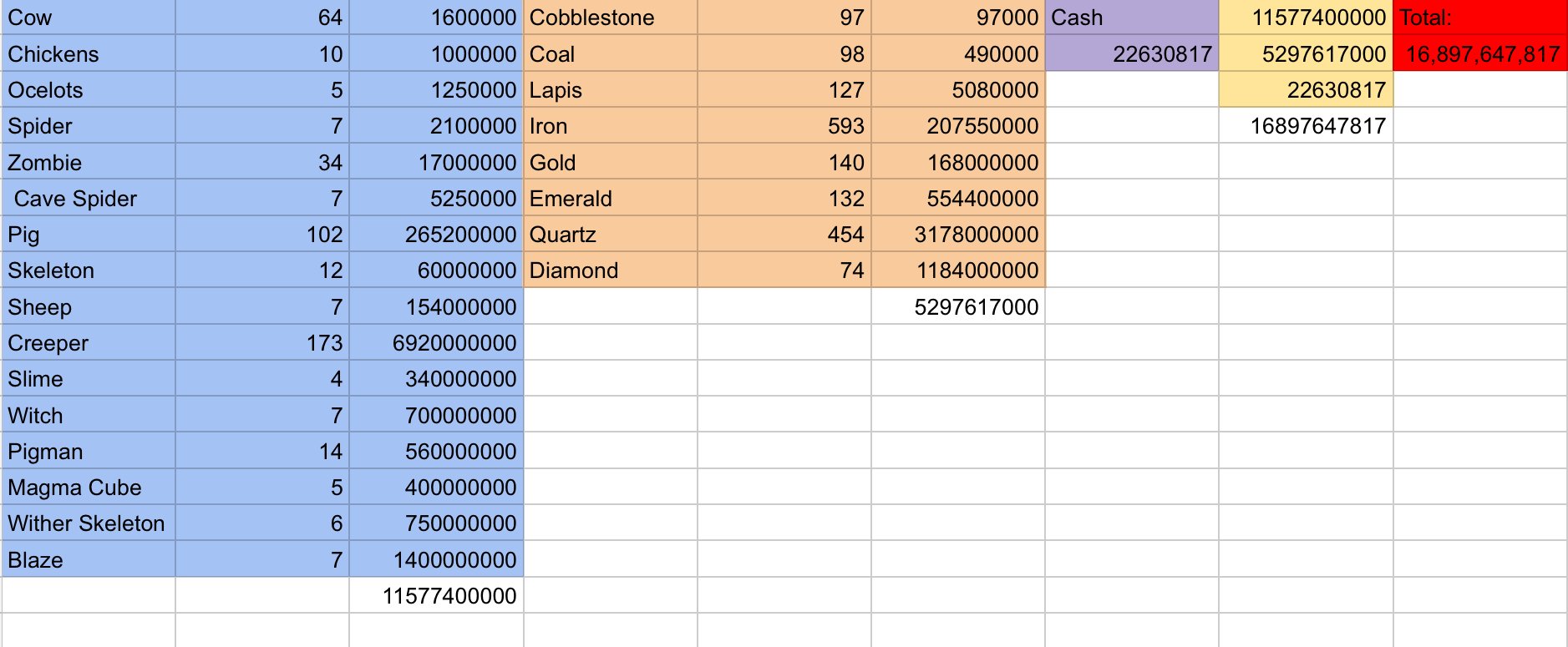Click the Diamond label cell
The image size is (1568, 647).
[611, 270]
